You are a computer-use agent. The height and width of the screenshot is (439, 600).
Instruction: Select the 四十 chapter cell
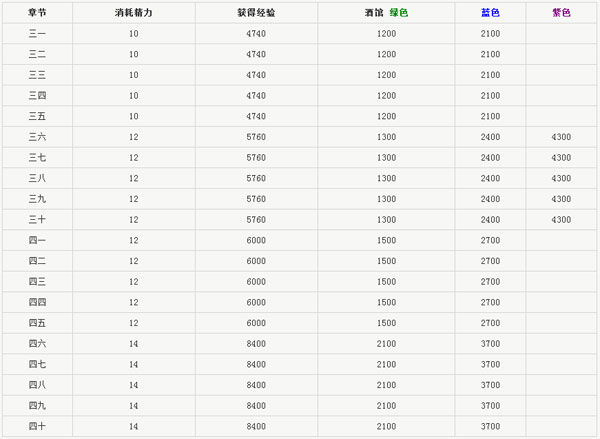click(38, 426)
